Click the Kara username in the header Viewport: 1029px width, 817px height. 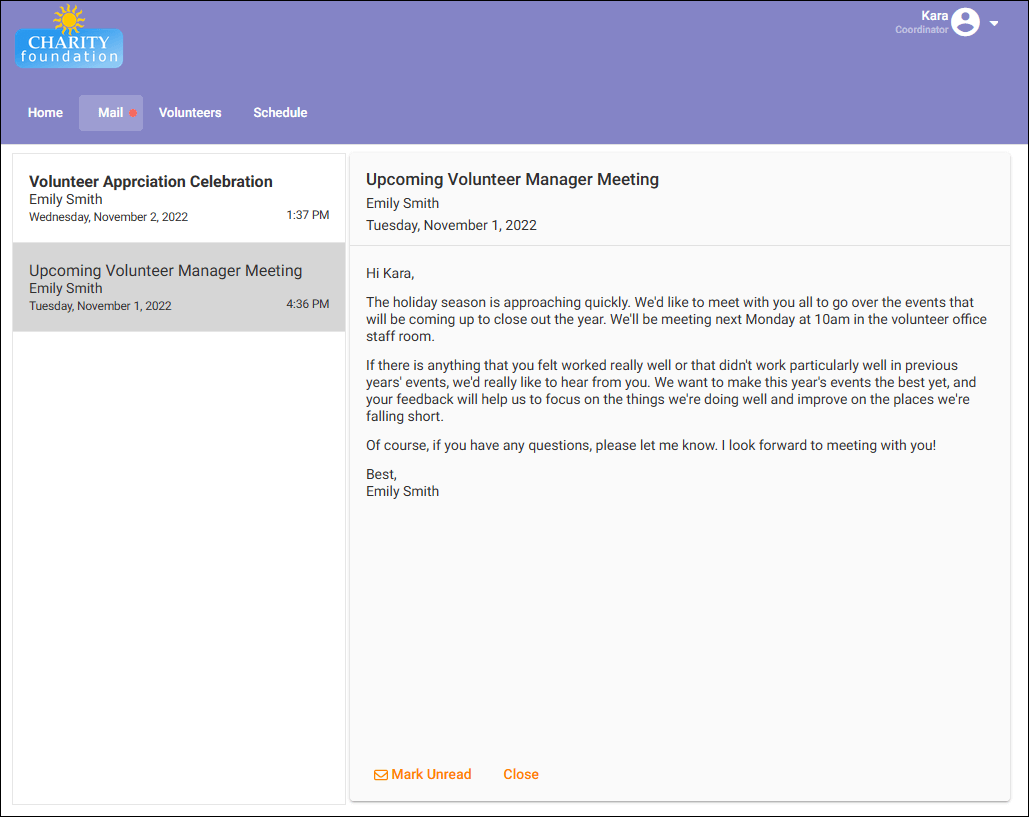click(x=934, y=16)
